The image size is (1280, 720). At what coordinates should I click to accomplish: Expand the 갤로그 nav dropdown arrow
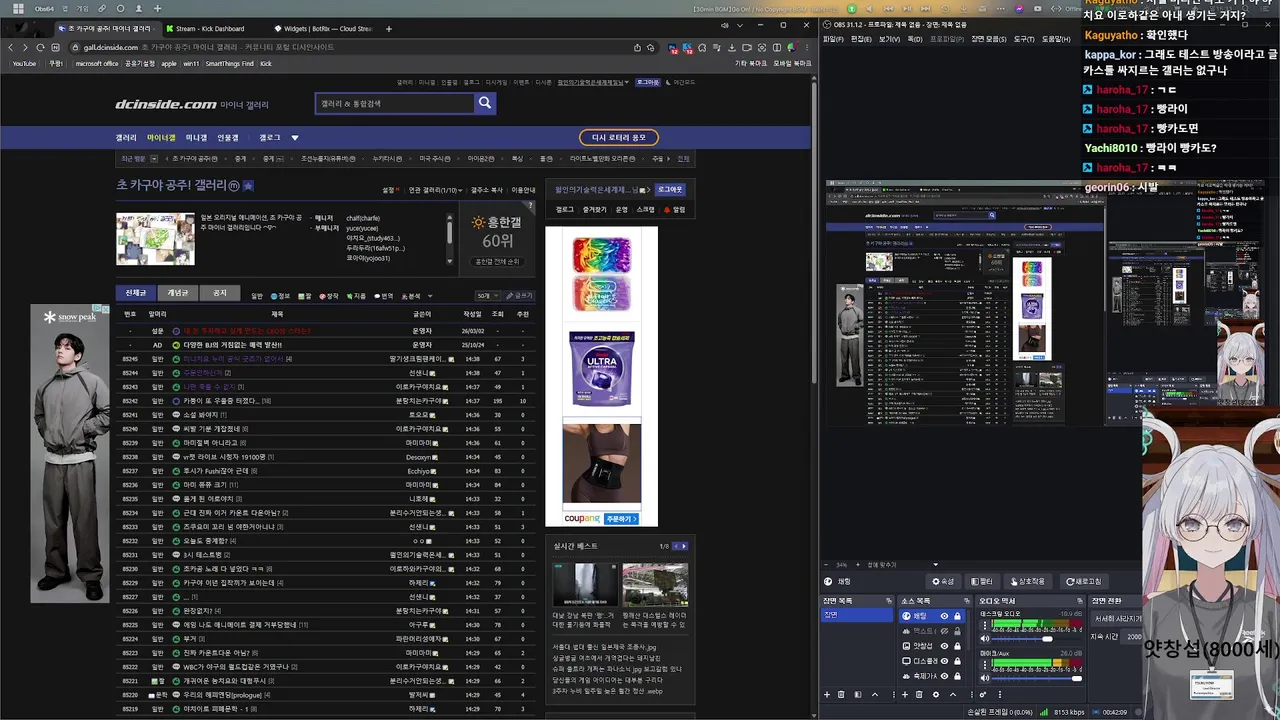coord(295,138)
